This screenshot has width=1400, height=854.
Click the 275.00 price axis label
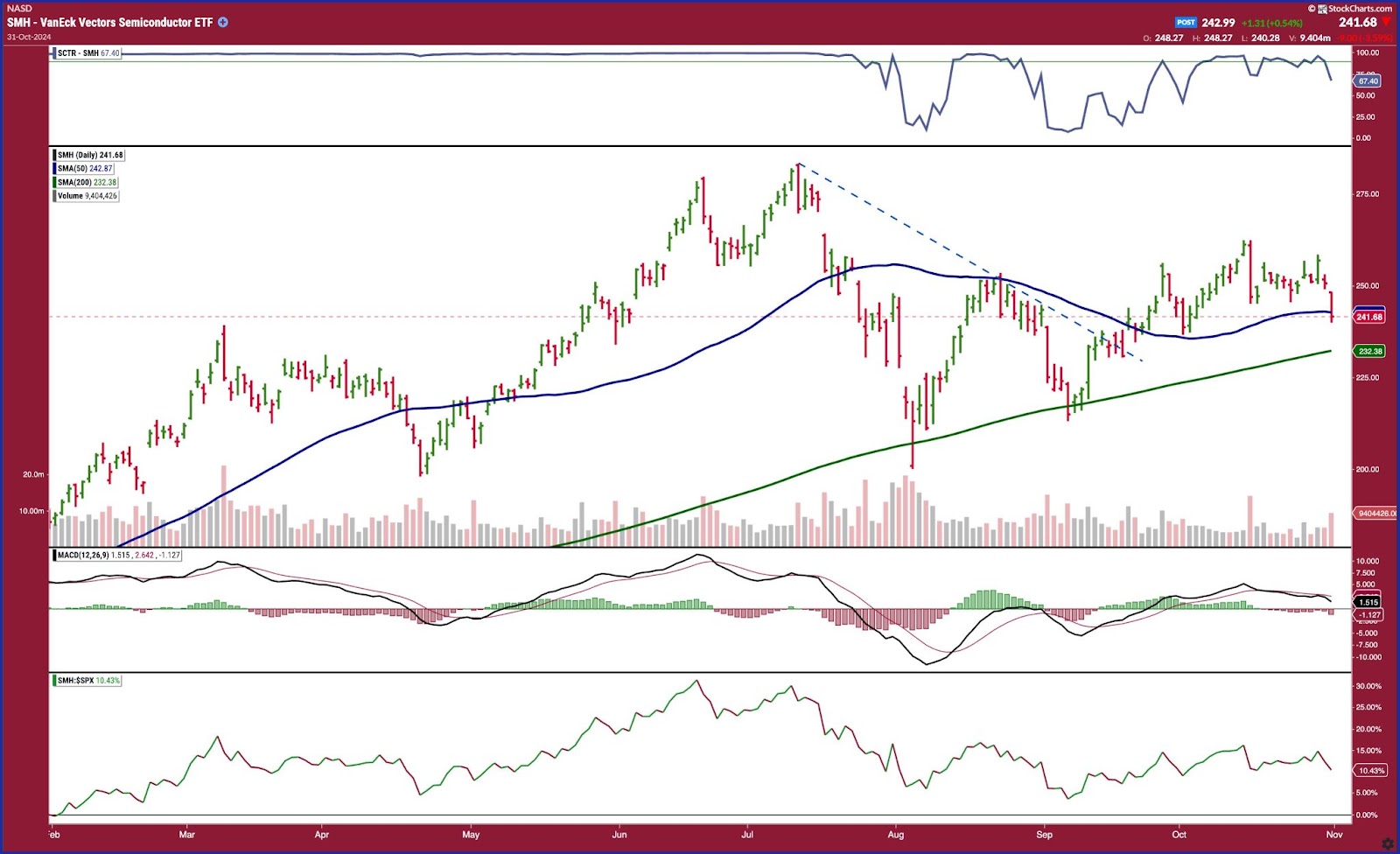pyautogui.click(x=1368, y=194)
